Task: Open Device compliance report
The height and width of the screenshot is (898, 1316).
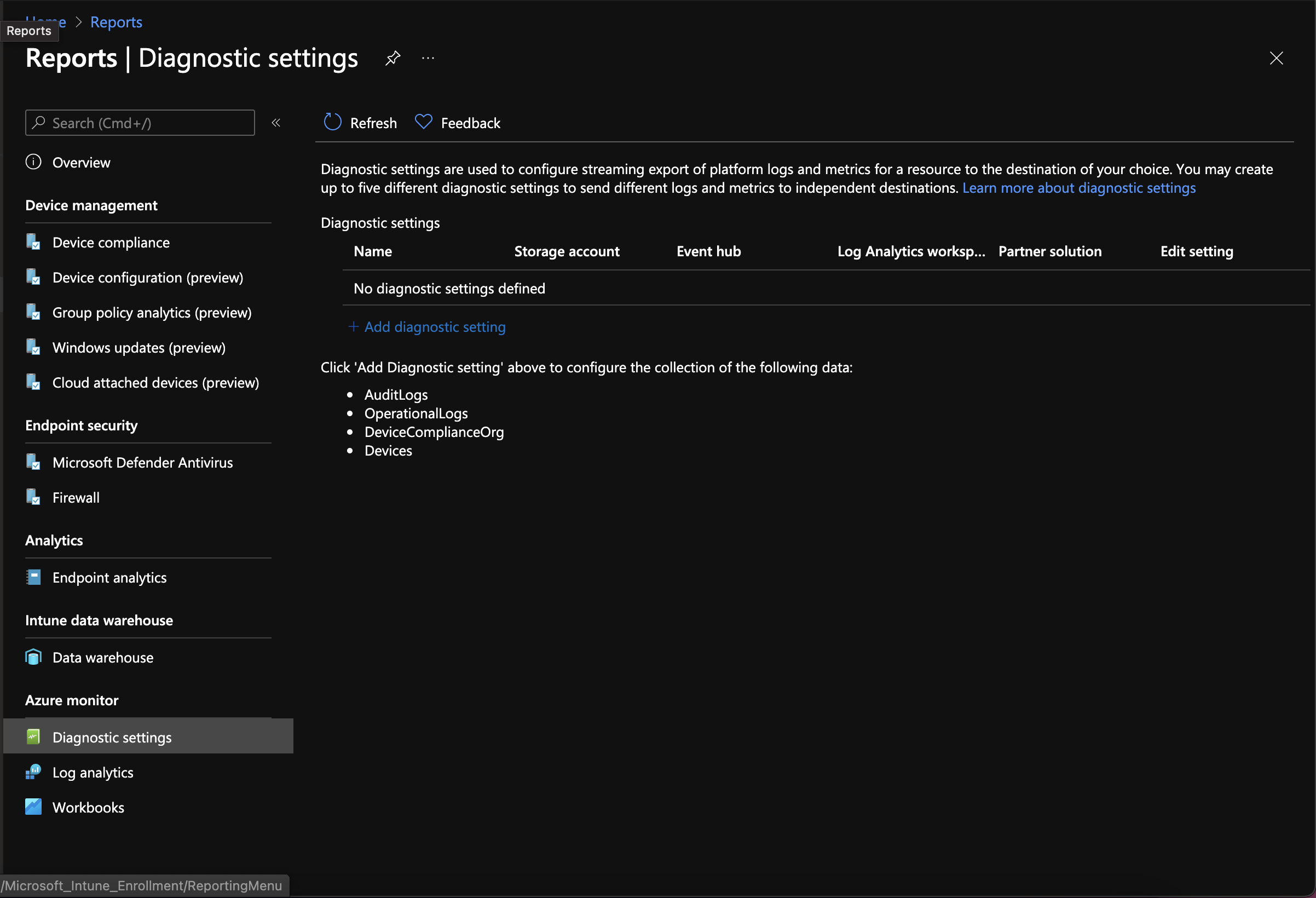Action: 111,243
